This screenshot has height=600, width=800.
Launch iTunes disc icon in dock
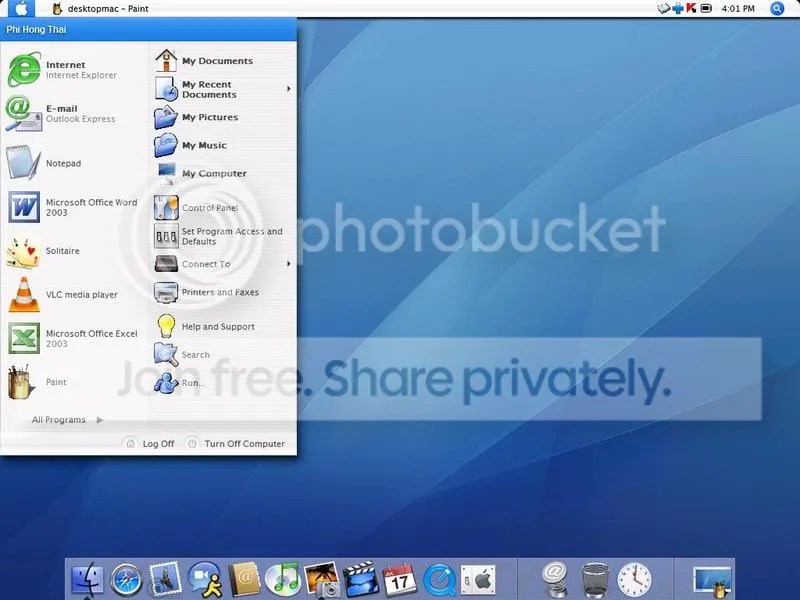(282, 580)
